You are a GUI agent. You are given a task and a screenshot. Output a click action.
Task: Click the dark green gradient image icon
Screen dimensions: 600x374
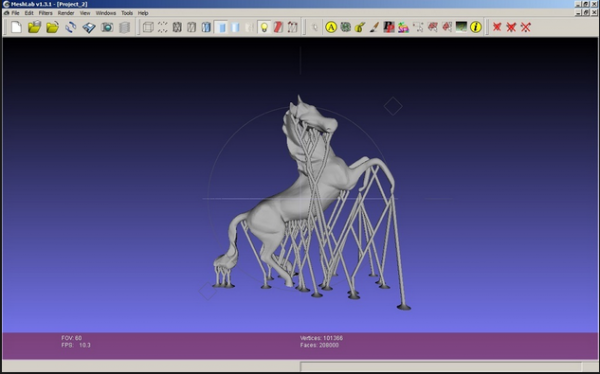(x=461, y=27)
